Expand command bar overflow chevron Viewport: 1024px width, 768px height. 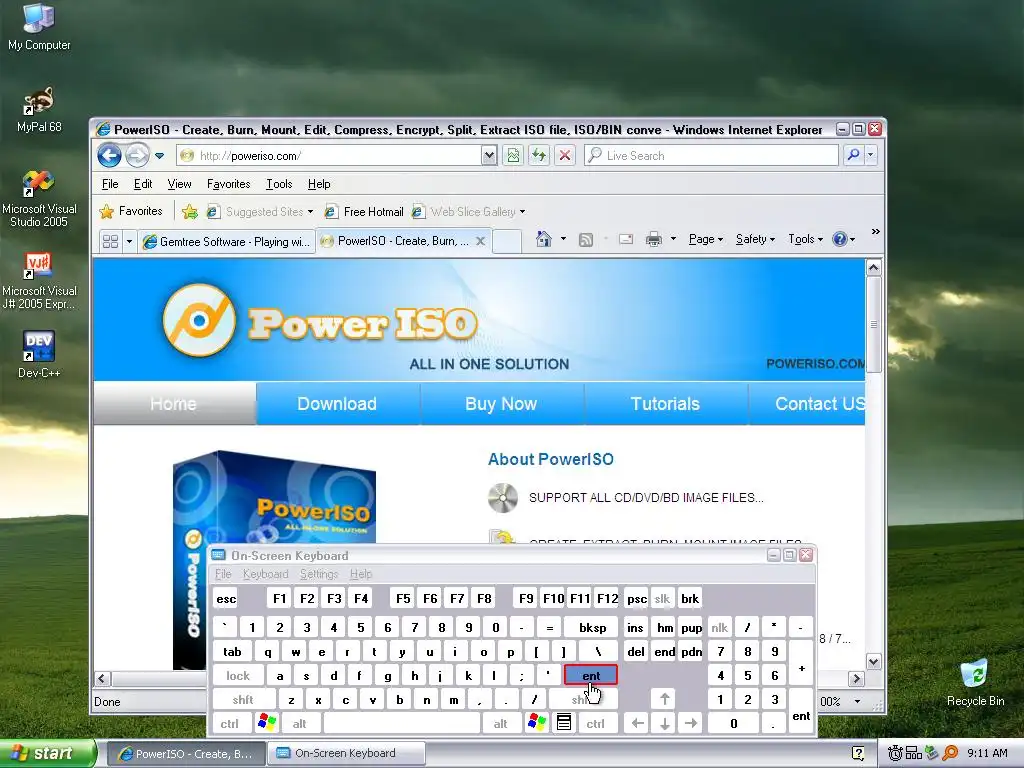(x=876, y=232)
